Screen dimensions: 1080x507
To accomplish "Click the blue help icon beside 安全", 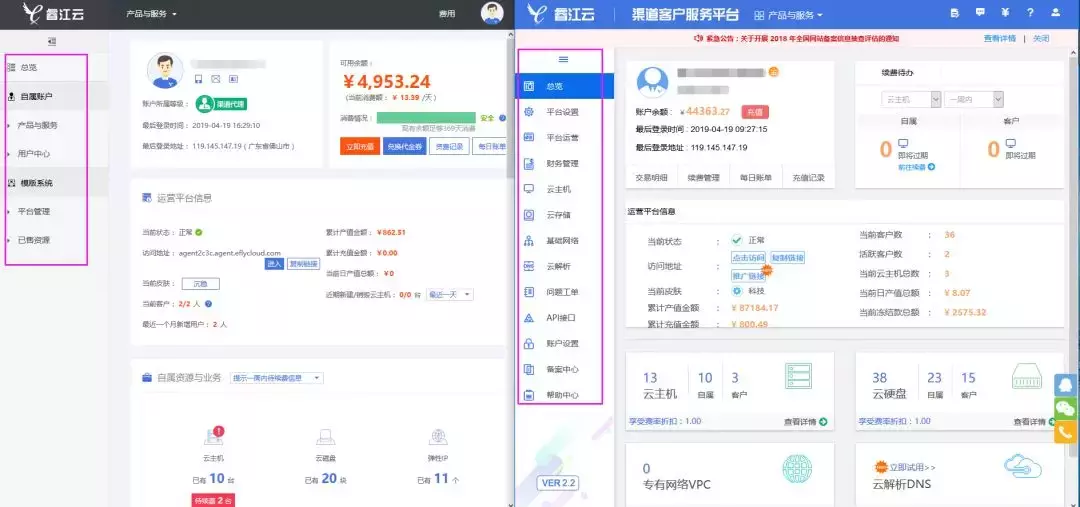I will coord(503,118).
